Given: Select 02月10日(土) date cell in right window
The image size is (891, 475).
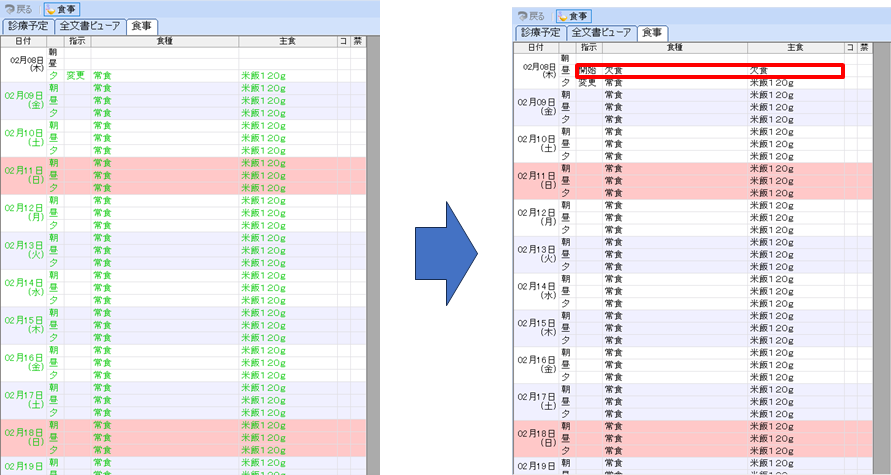Looking at the screenshot, I should 536,144.
